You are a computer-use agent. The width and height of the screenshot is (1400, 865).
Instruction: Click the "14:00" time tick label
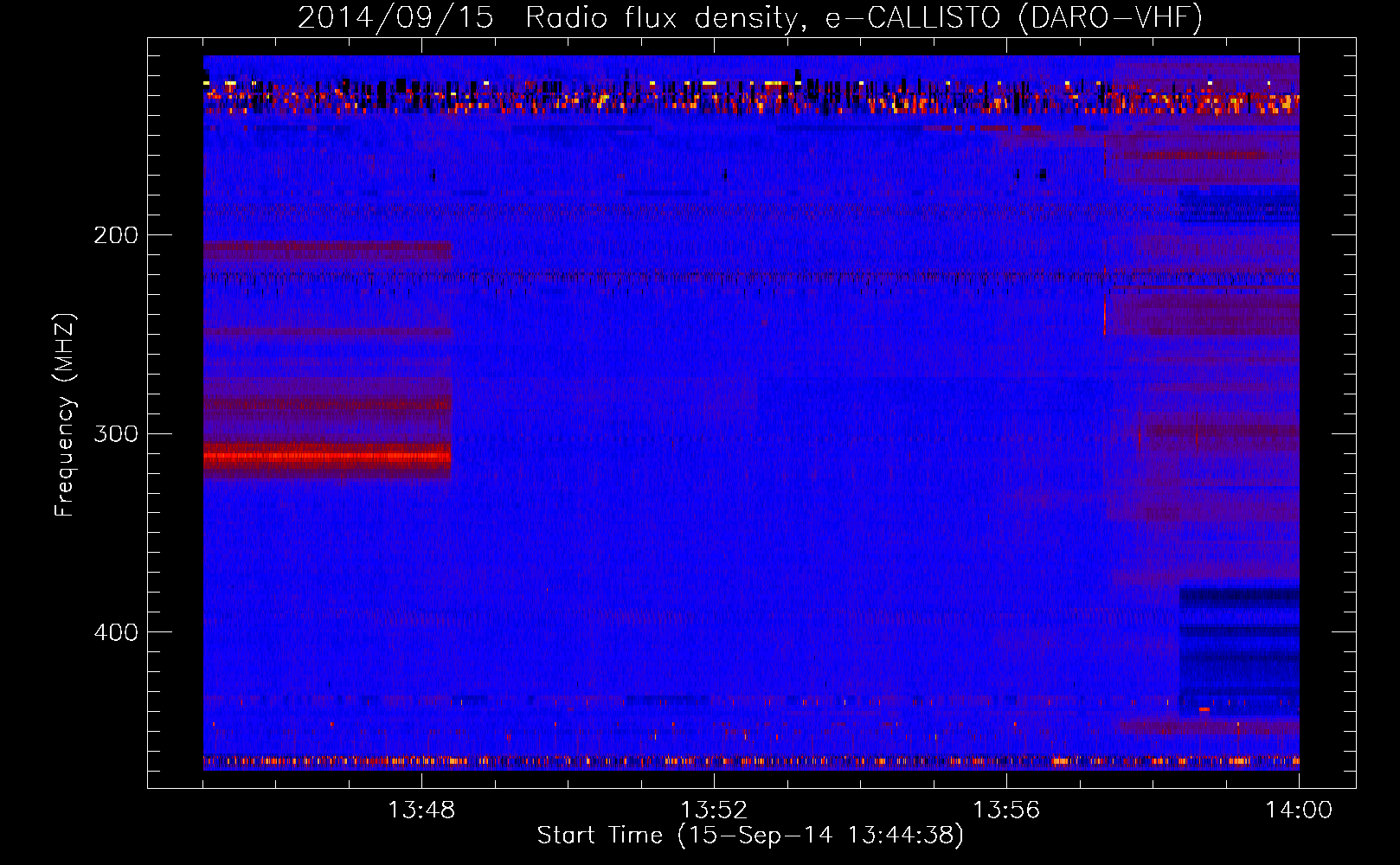[x=1299, y=811]
